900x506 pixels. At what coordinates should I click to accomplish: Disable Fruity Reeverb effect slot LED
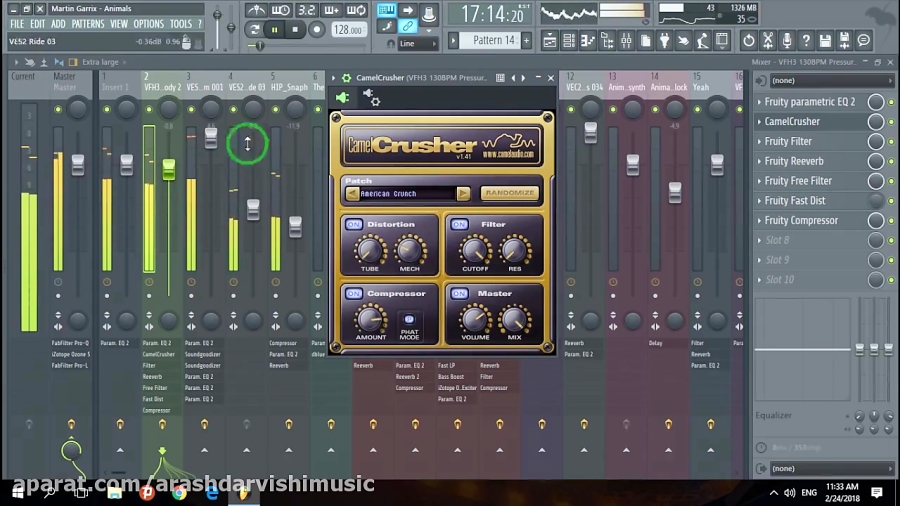coord(891,161)
